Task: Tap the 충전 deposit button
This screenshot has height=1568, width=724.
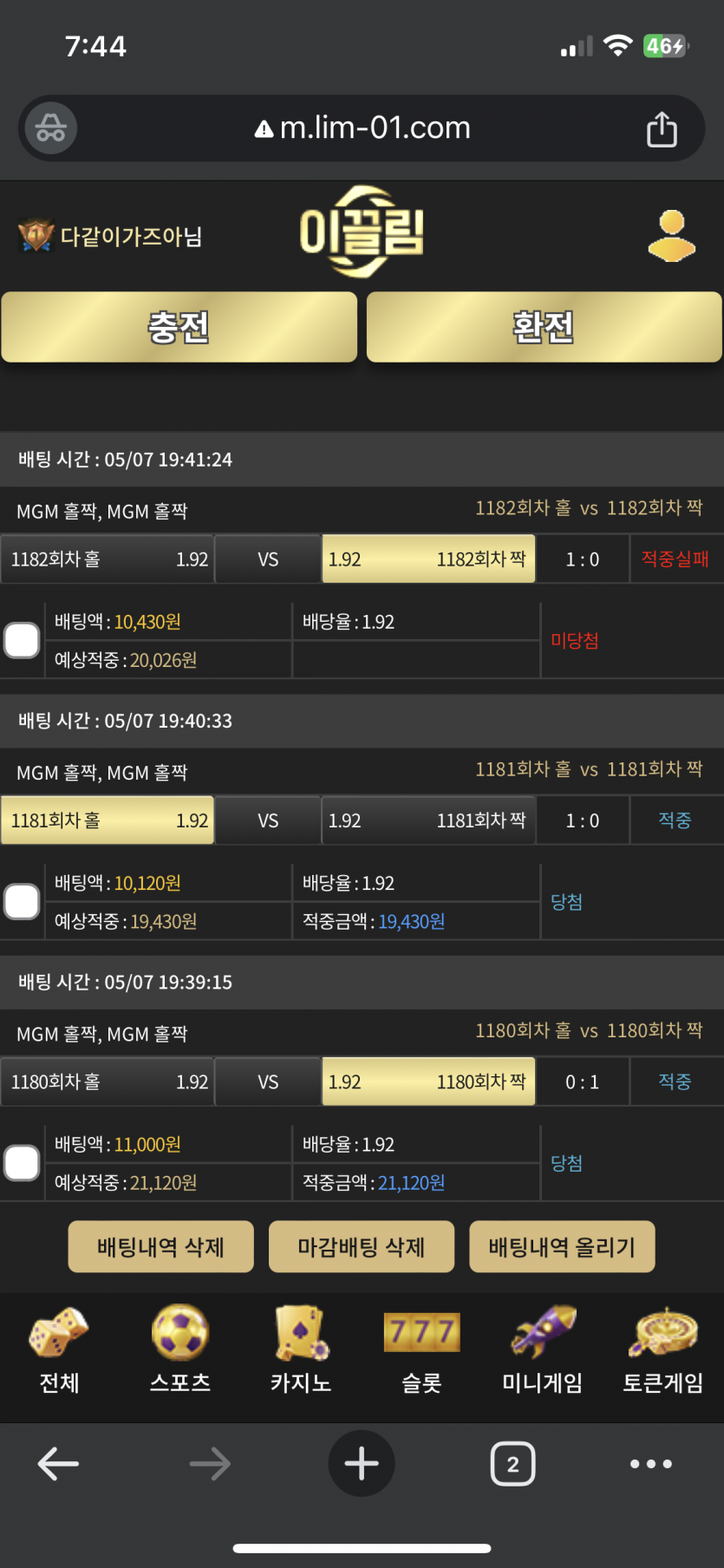Action: (x=179, y=327)
